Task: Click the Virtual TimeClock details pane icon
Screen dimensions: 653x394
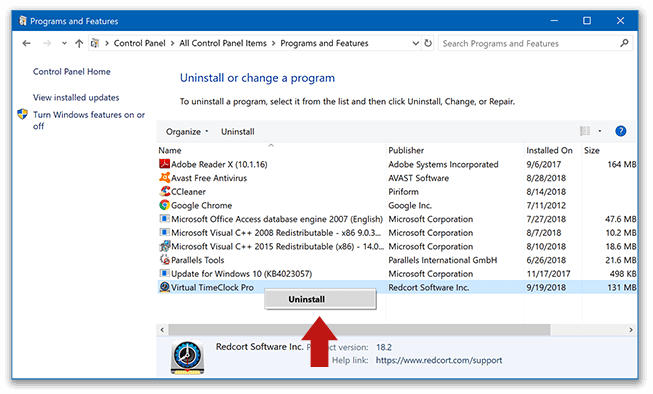Action: [x=187, y=357]
